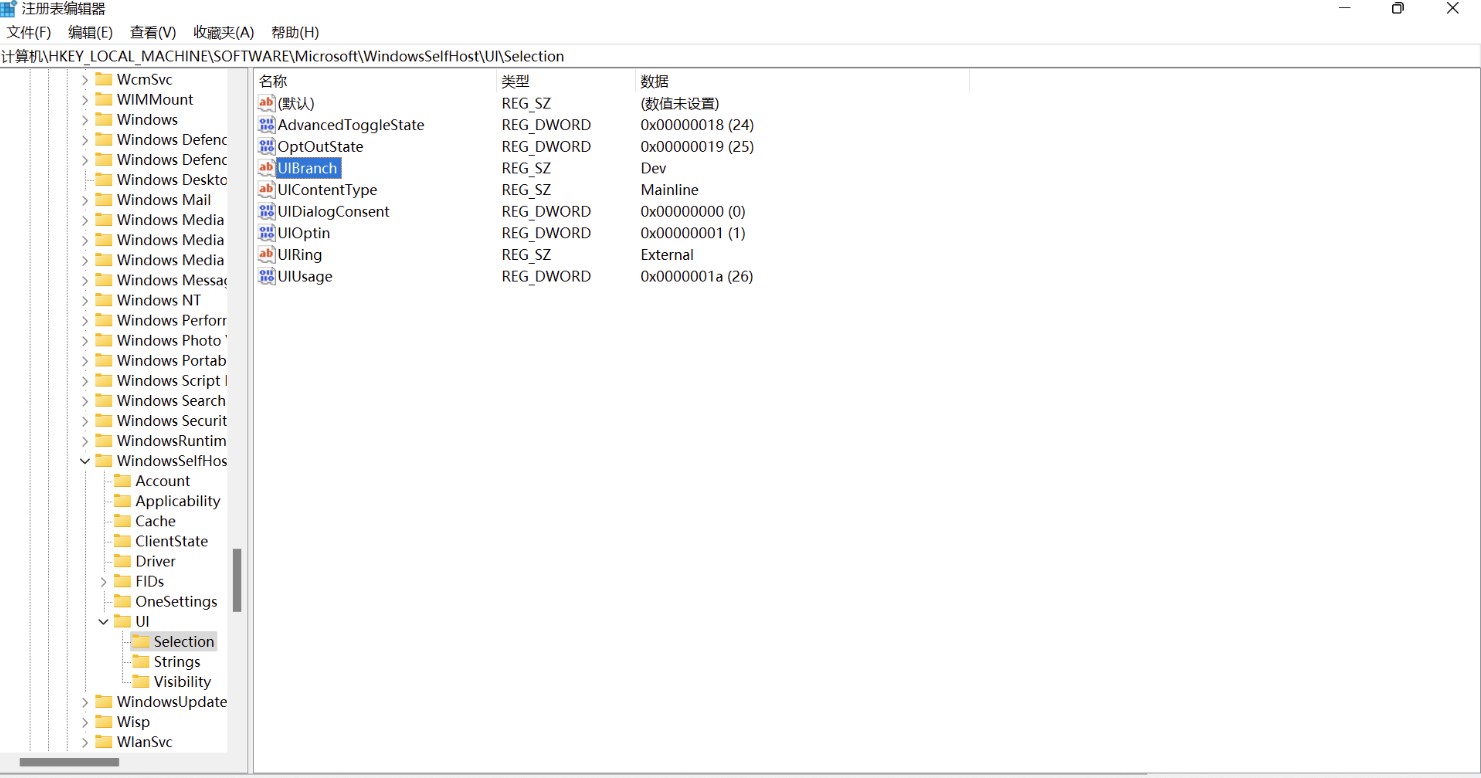1481x778 pixels.
Task: Open the 查看(V) menu
Action: point(153,33)
